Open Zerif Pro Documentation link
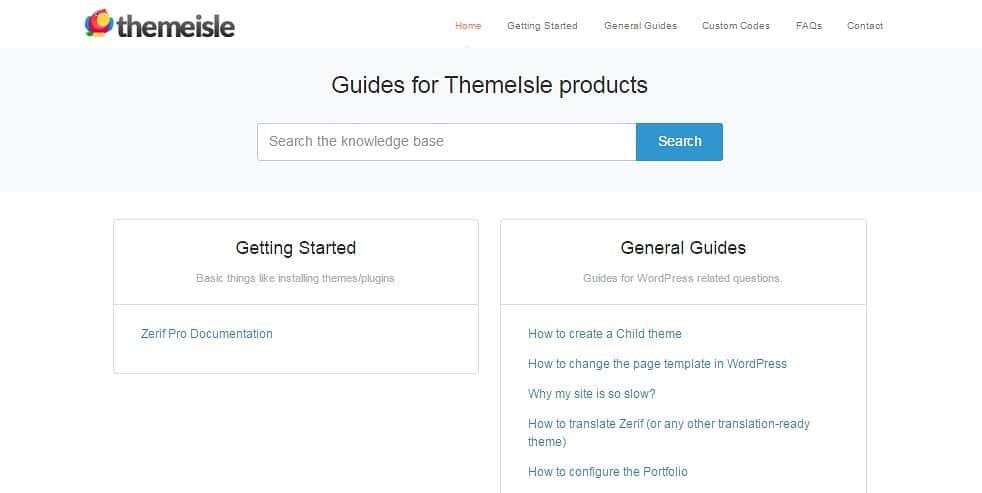Screen dimensions: 982x493 (207, 334)
